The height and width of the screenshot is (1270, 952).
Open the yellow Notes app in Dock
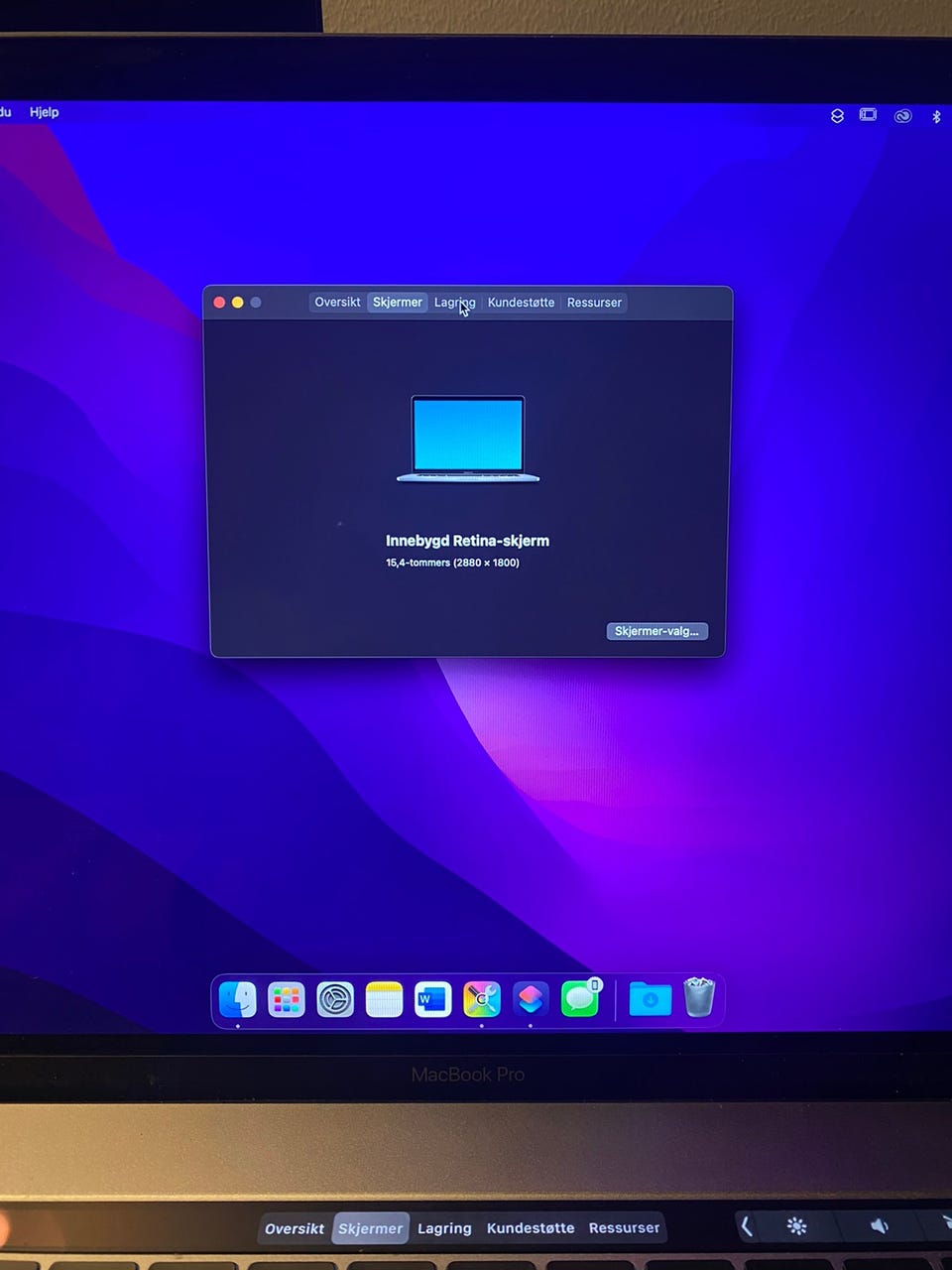click(x=384, y=999)
